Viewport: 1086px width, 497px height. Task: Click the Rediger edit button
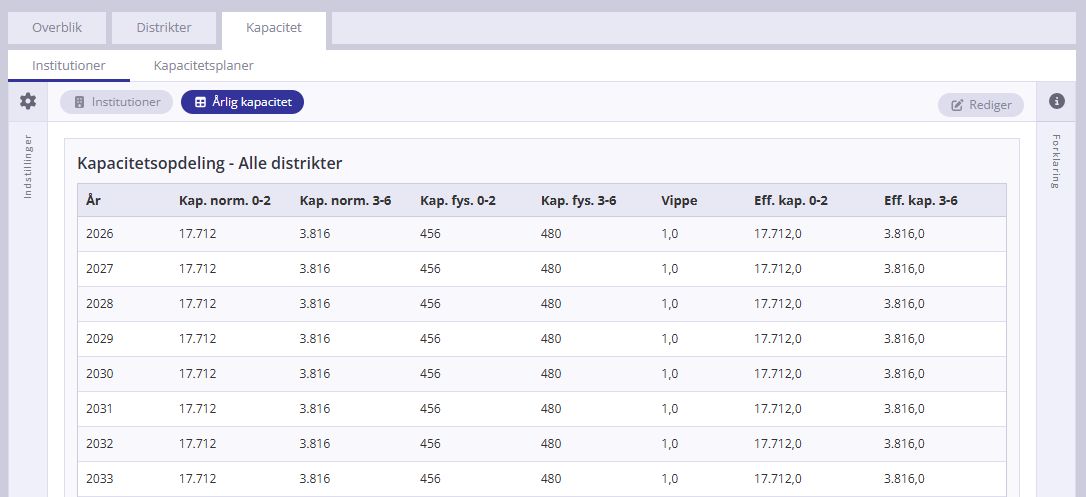(x=980, y=105)
